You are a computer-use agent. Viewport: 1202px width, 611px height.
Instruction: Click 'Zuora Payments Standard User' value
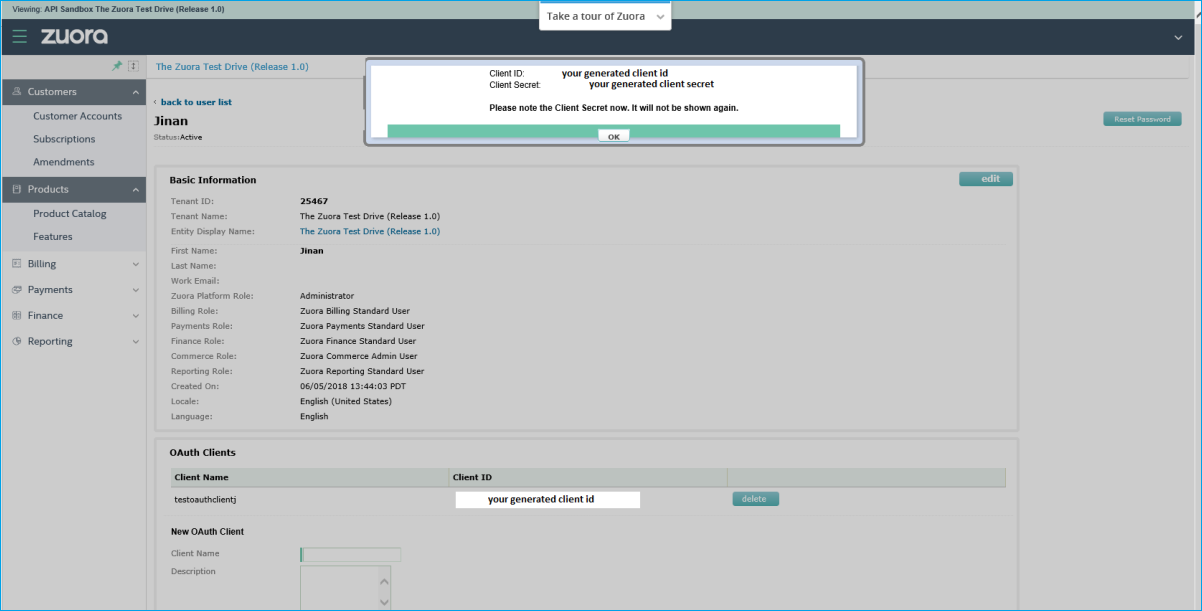[362, 326]
